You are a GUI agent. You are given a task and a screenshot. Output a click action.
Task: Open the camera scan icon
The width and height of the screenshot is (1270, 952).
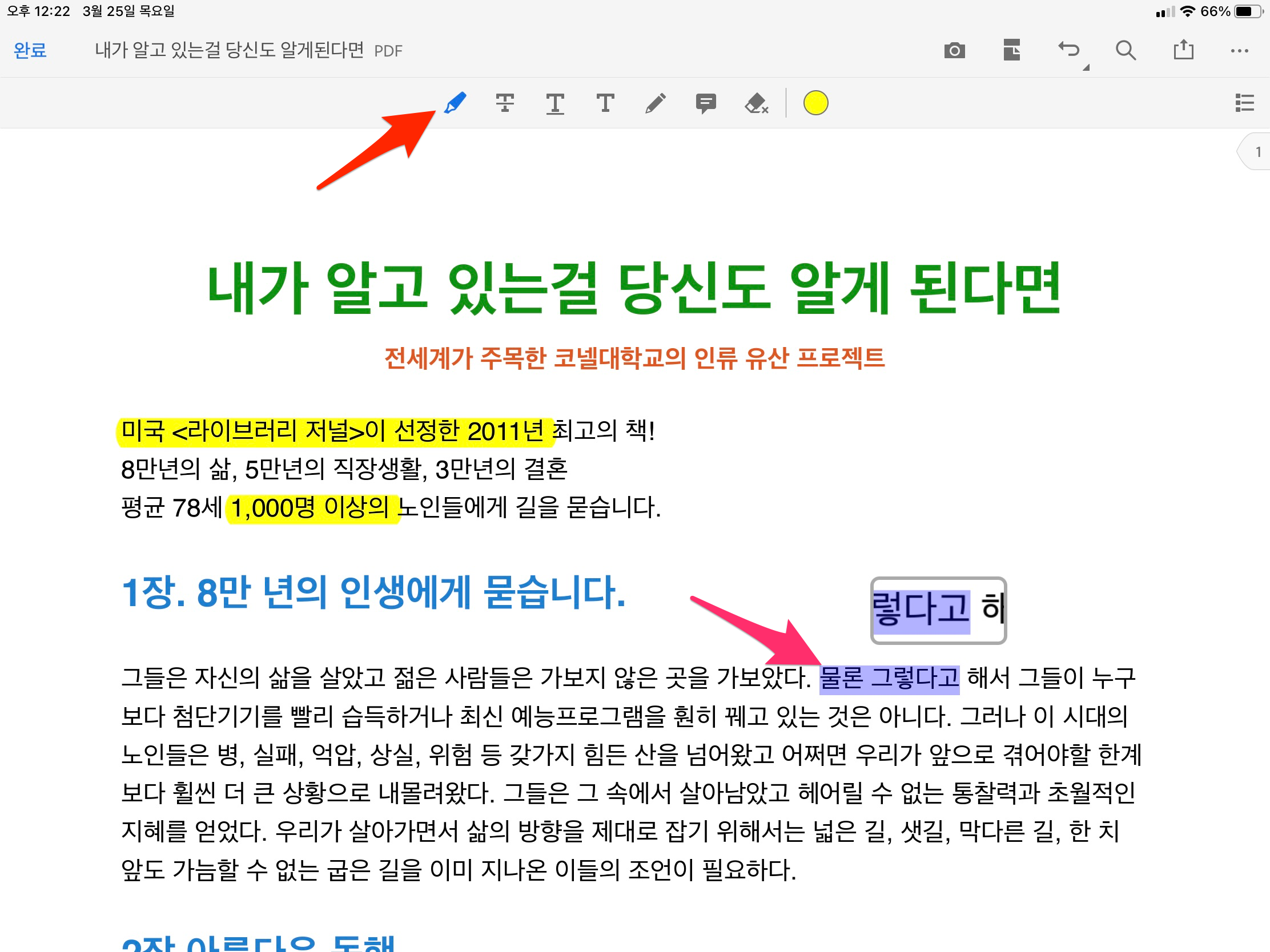pos(954,50)
